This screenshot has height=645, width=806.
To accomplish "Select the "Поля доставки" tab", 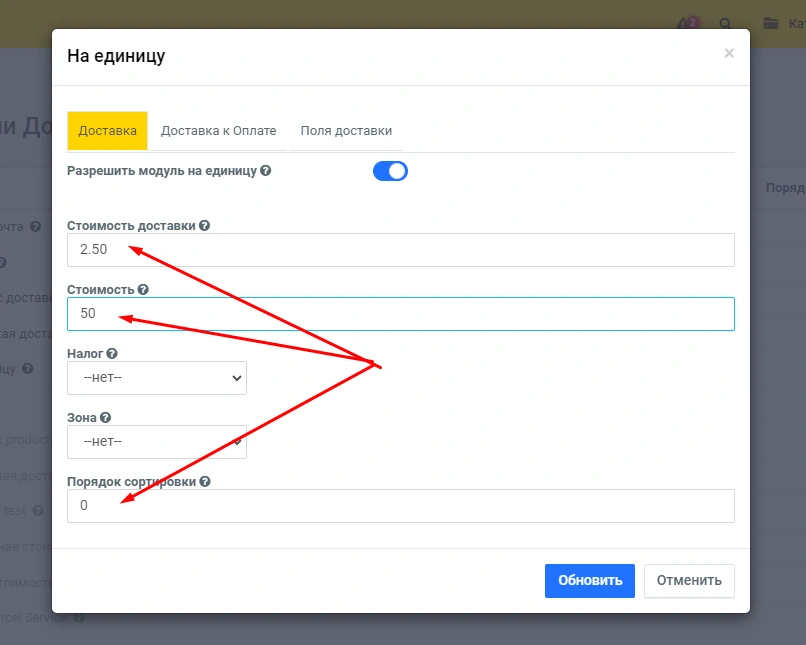I will point(346,131).
